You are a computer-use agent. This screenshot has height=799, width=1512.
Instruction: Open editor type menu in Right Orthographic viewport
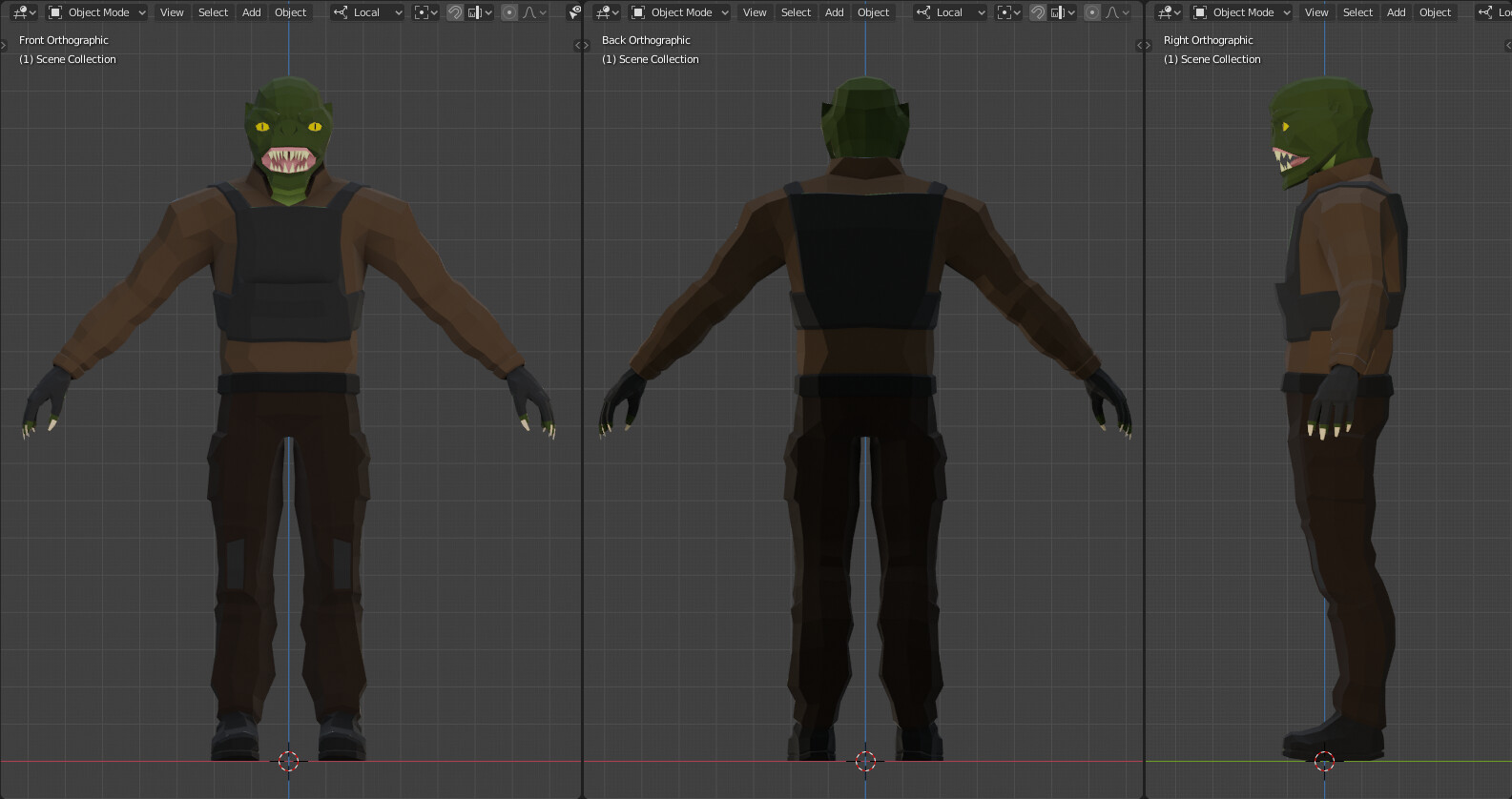[x=1169, y=12]
